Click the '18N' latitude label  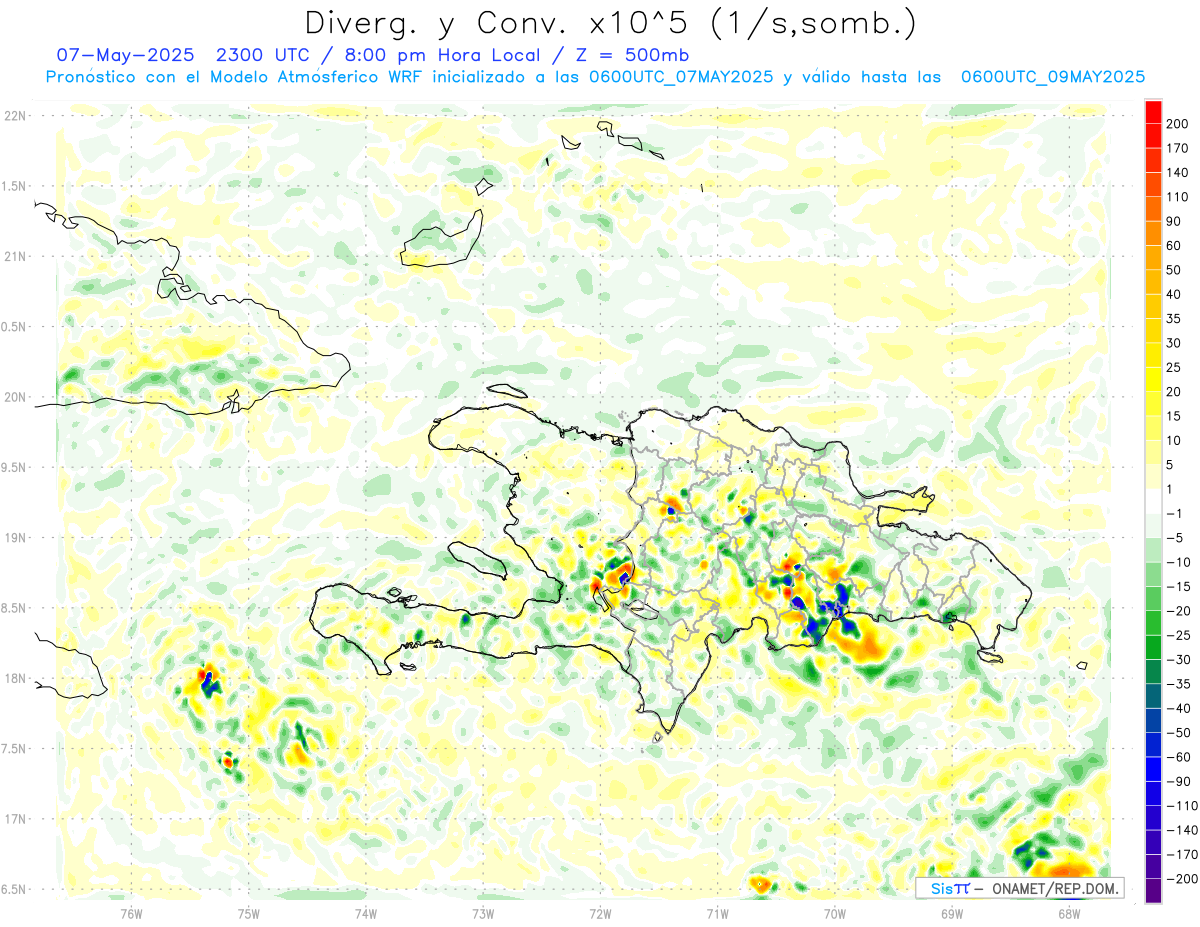click(16, 678)
